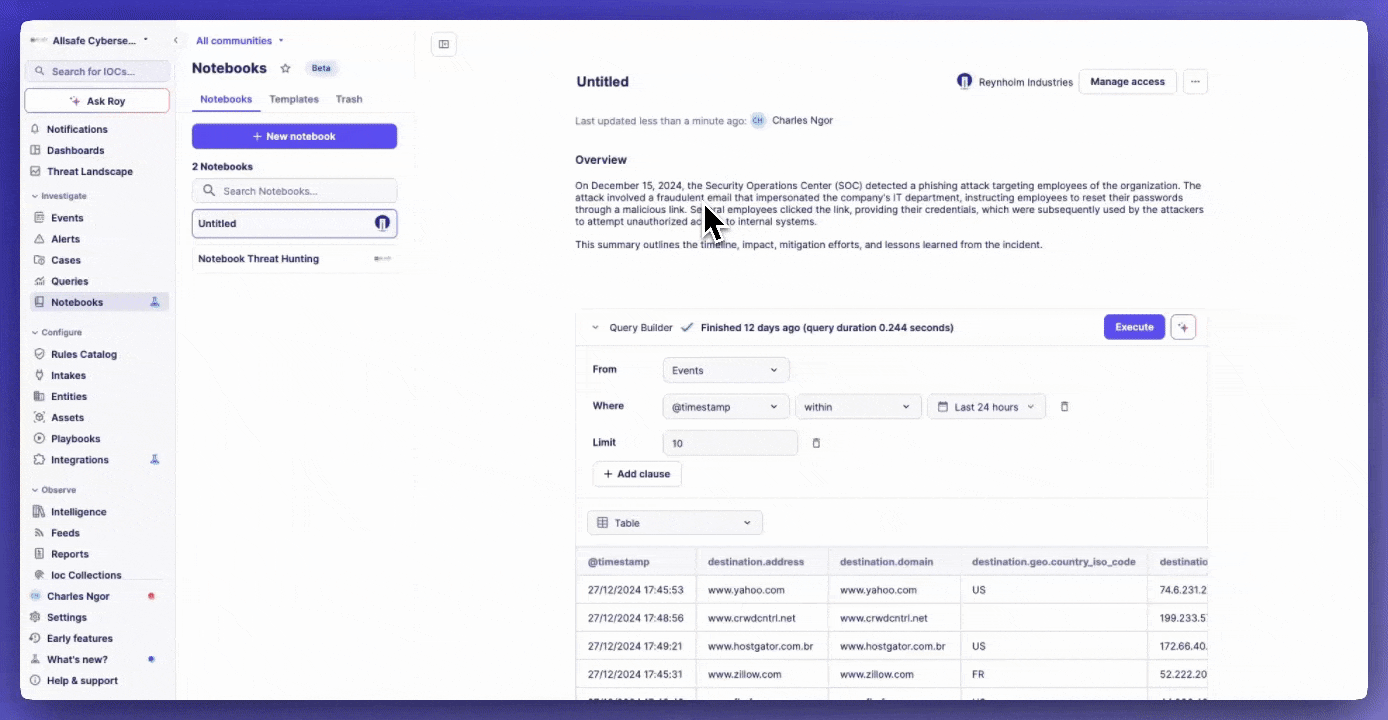Screen dimensions: 1388x720
Task: Star the Notebooks page as favorite
Action: coord(285,68)
